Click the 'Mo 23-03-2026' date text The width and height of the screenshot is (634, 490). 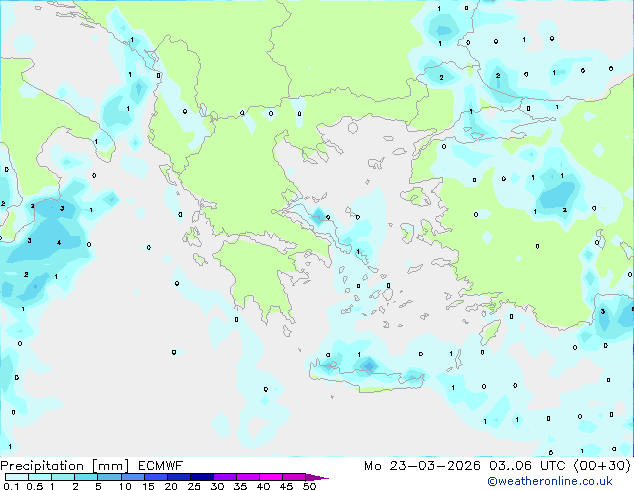(x=422, y=466)
